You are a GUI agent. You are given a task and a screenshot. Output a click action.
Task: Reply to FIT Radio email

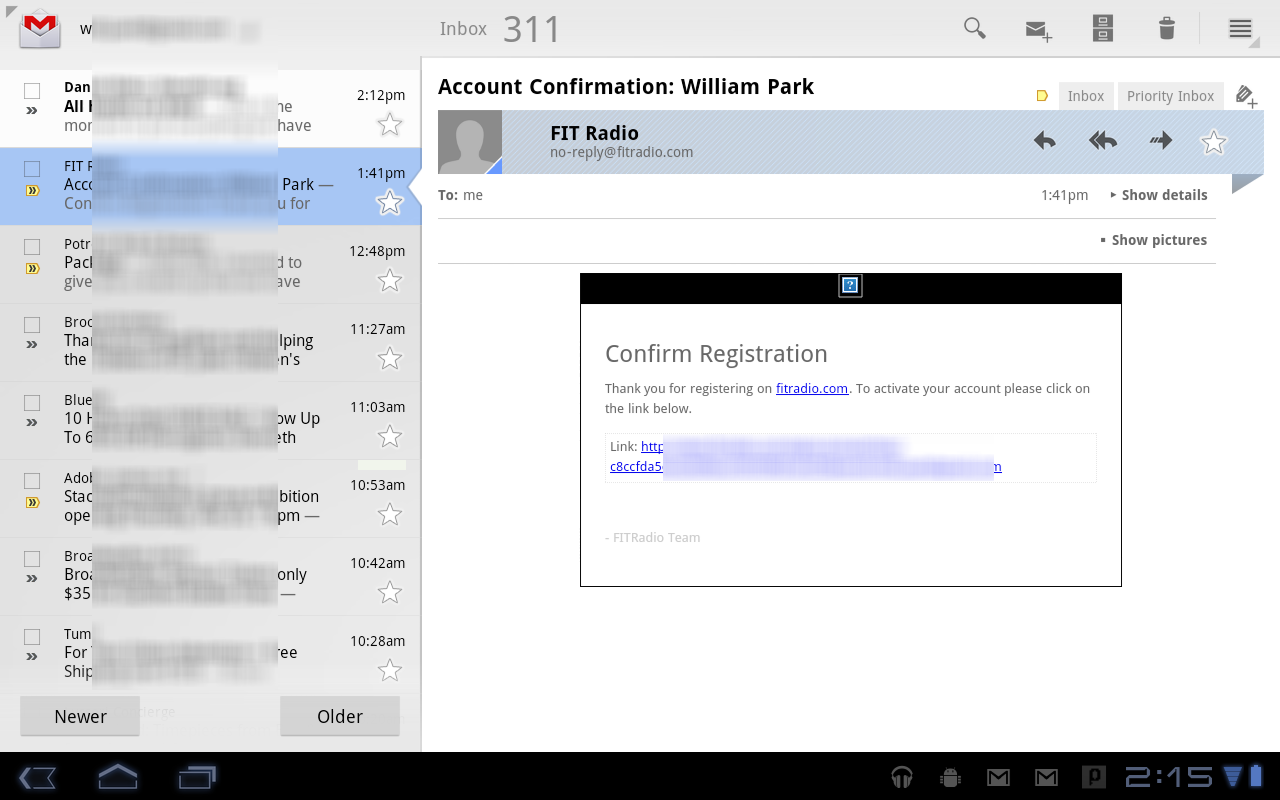(1045, 141)
